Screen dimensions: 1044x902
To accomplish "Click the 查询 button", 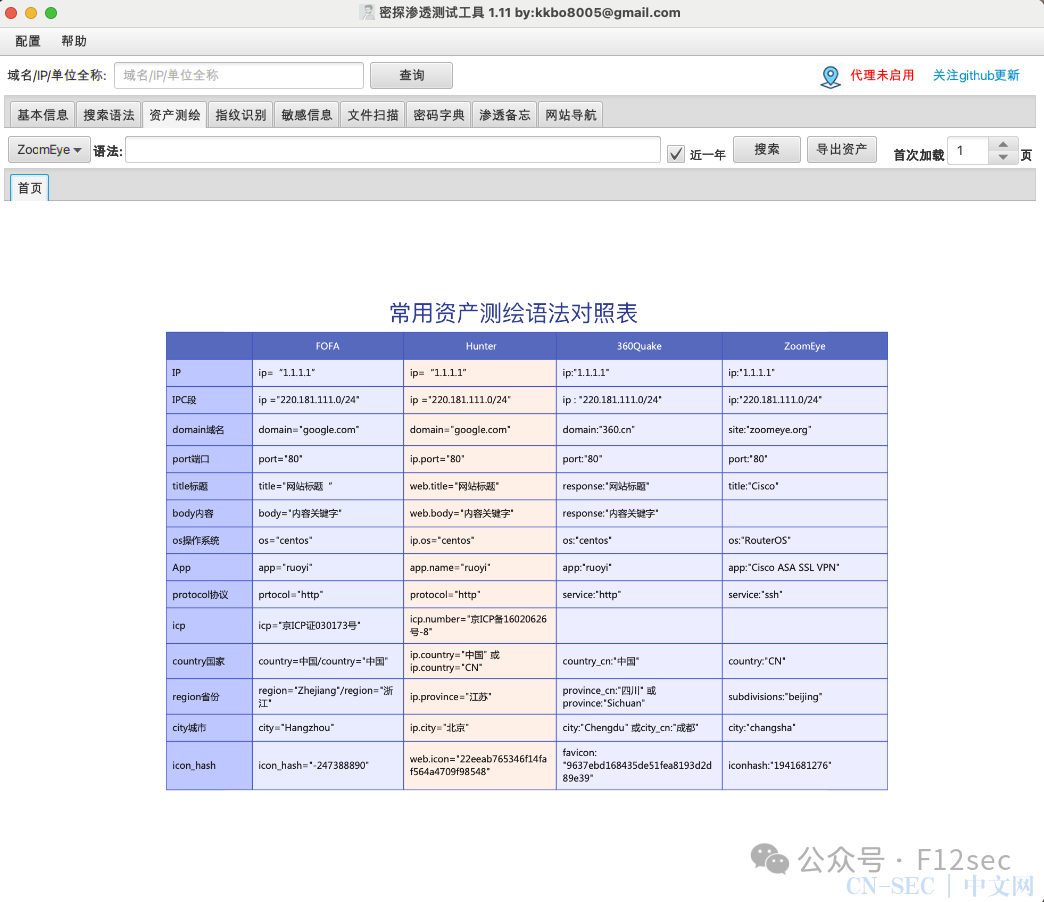I will tap(411, 75).
